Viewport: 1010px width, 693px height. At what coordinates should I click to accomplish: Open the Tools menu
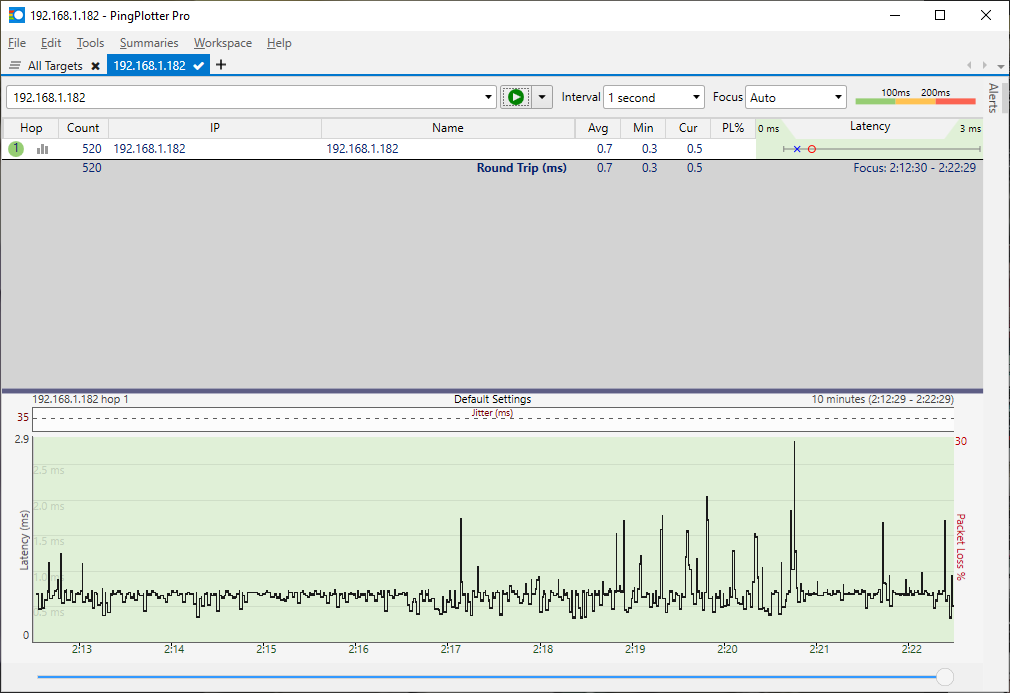coord(90,43)
